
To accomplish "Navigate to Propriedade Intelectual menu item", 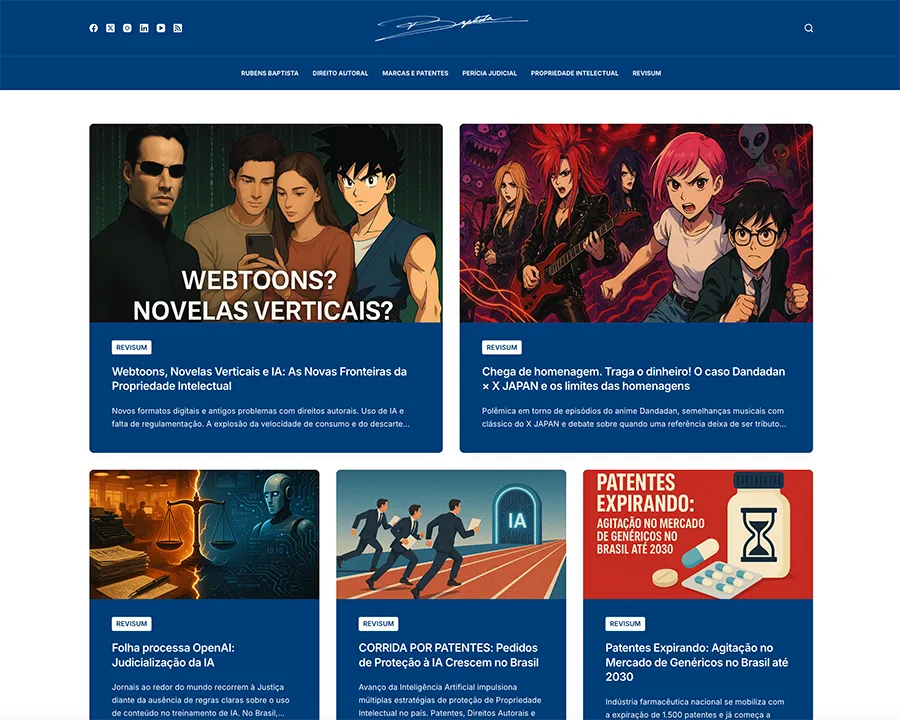I will click(x=574, y=73).
